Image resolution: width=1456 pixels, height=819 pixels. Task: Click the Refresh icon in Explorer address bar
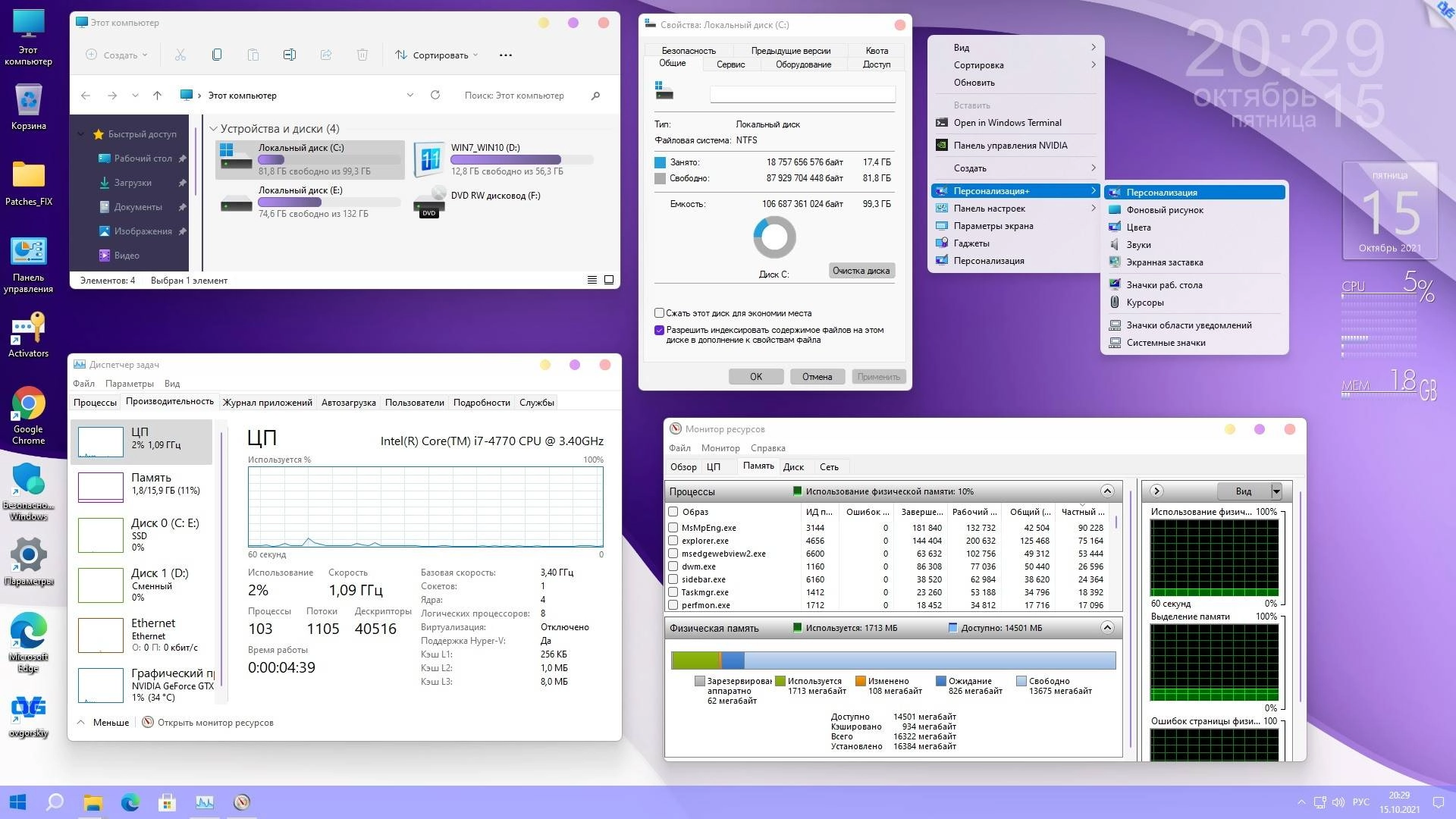435,95
